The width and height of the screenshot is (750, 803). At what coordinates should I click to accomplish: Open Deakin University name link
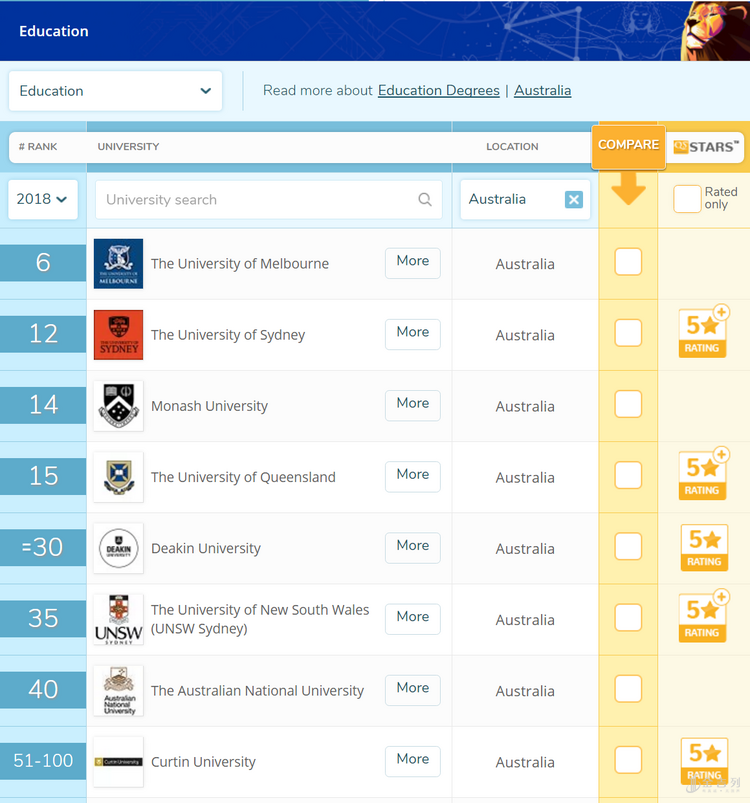pos(206,548)
